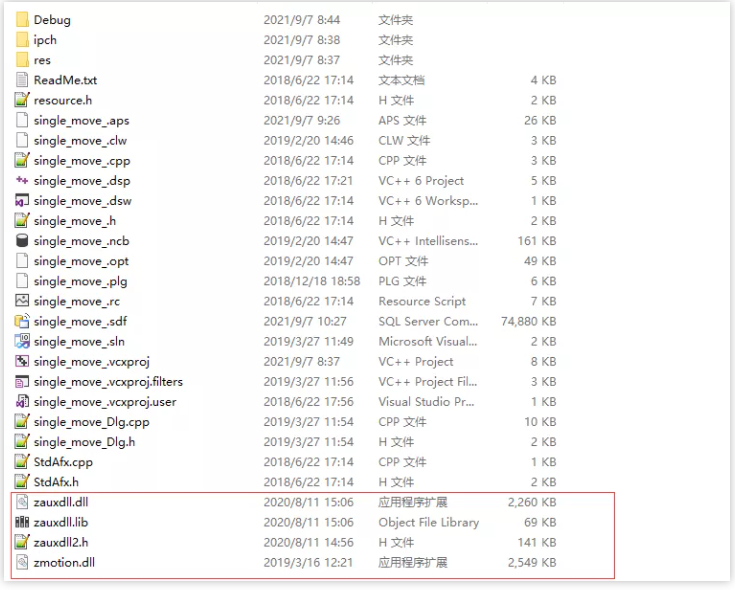Click the single_move_.clw file icon
This screenshot has height=590, width=735.
(22, 141)
